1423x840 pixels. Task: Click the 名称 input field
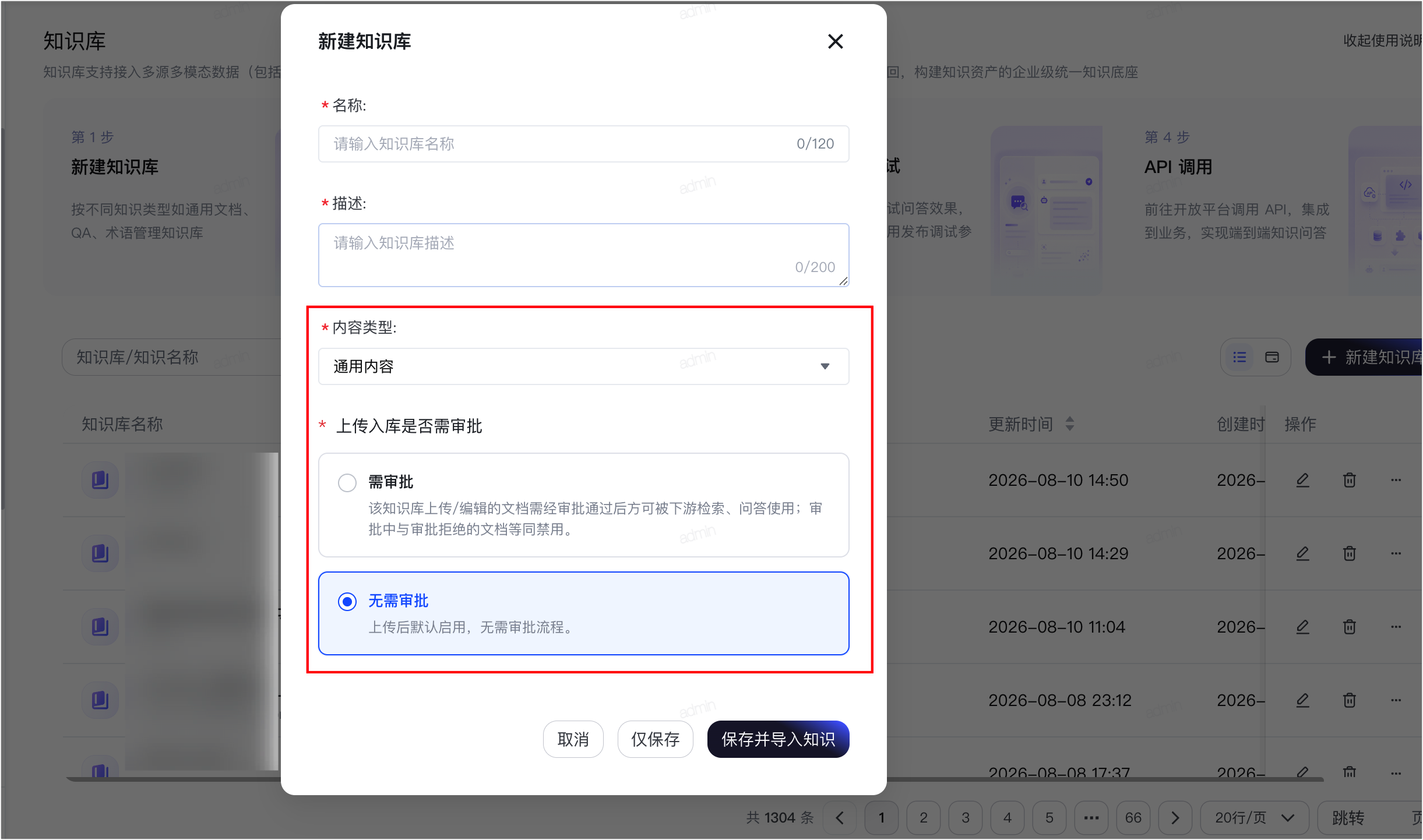[x=583, y=144]
